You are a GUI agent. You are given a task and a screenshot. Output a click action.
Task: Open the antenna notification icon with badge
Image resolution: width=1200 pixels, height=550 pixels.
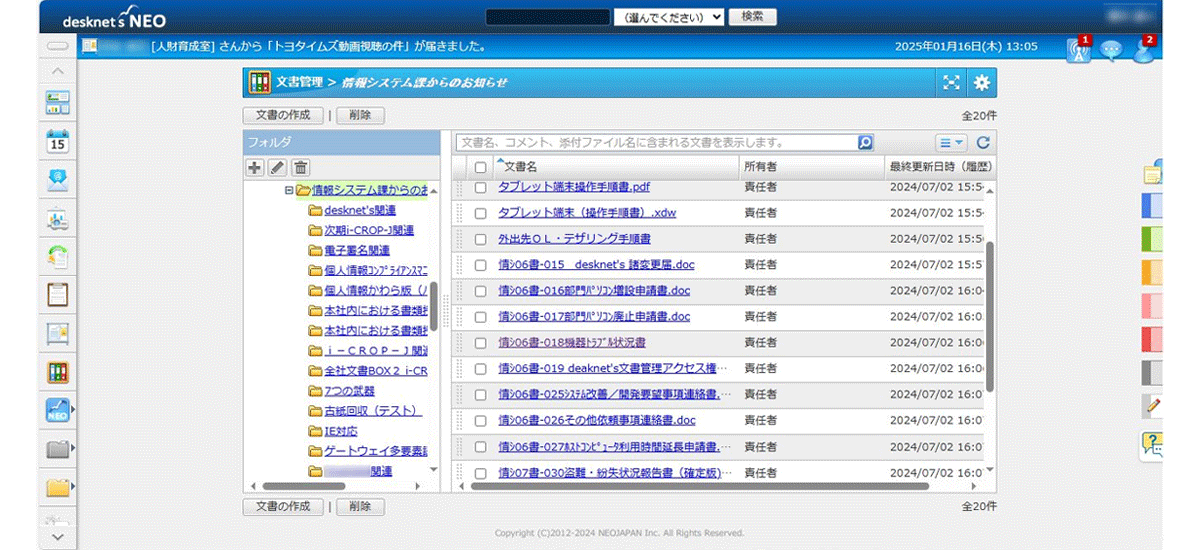click(x=1078, y=49)
